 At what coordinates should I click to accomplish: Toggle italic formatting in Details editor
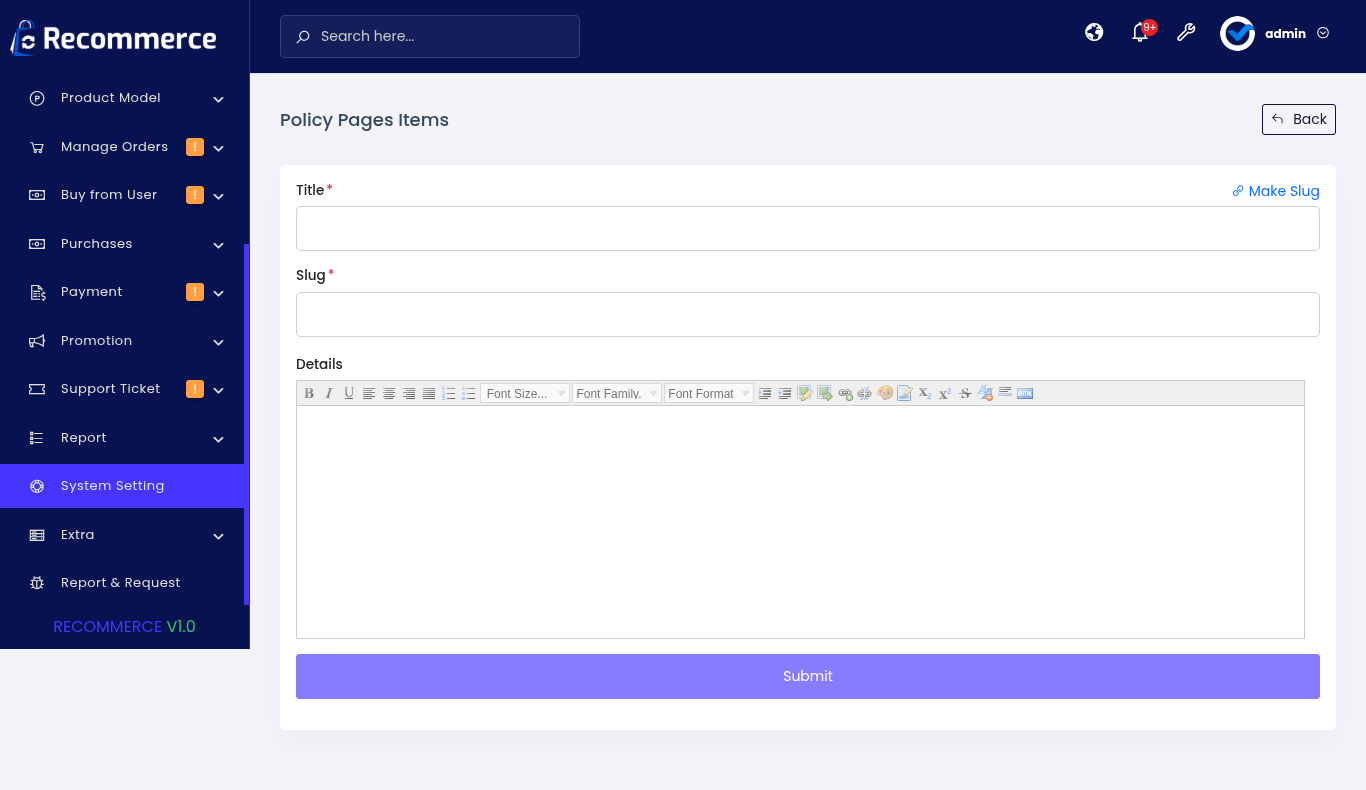point(328,393)
